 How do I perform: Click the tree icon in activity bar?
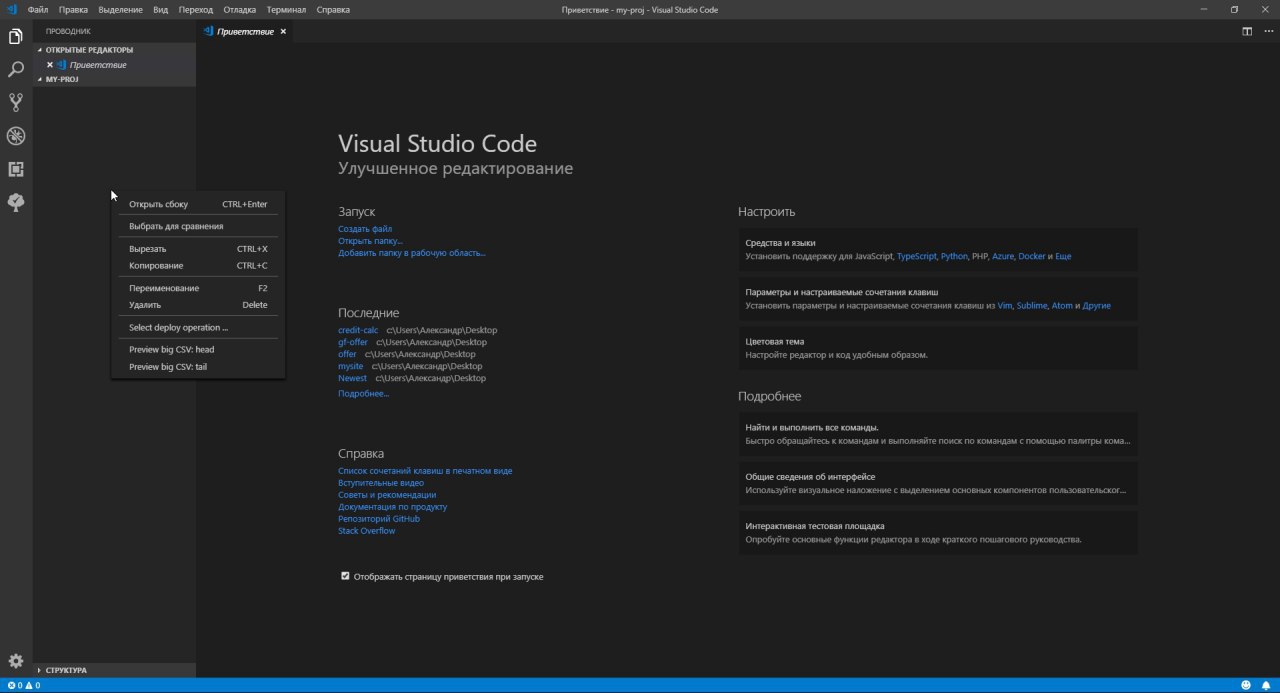[16, 202]
